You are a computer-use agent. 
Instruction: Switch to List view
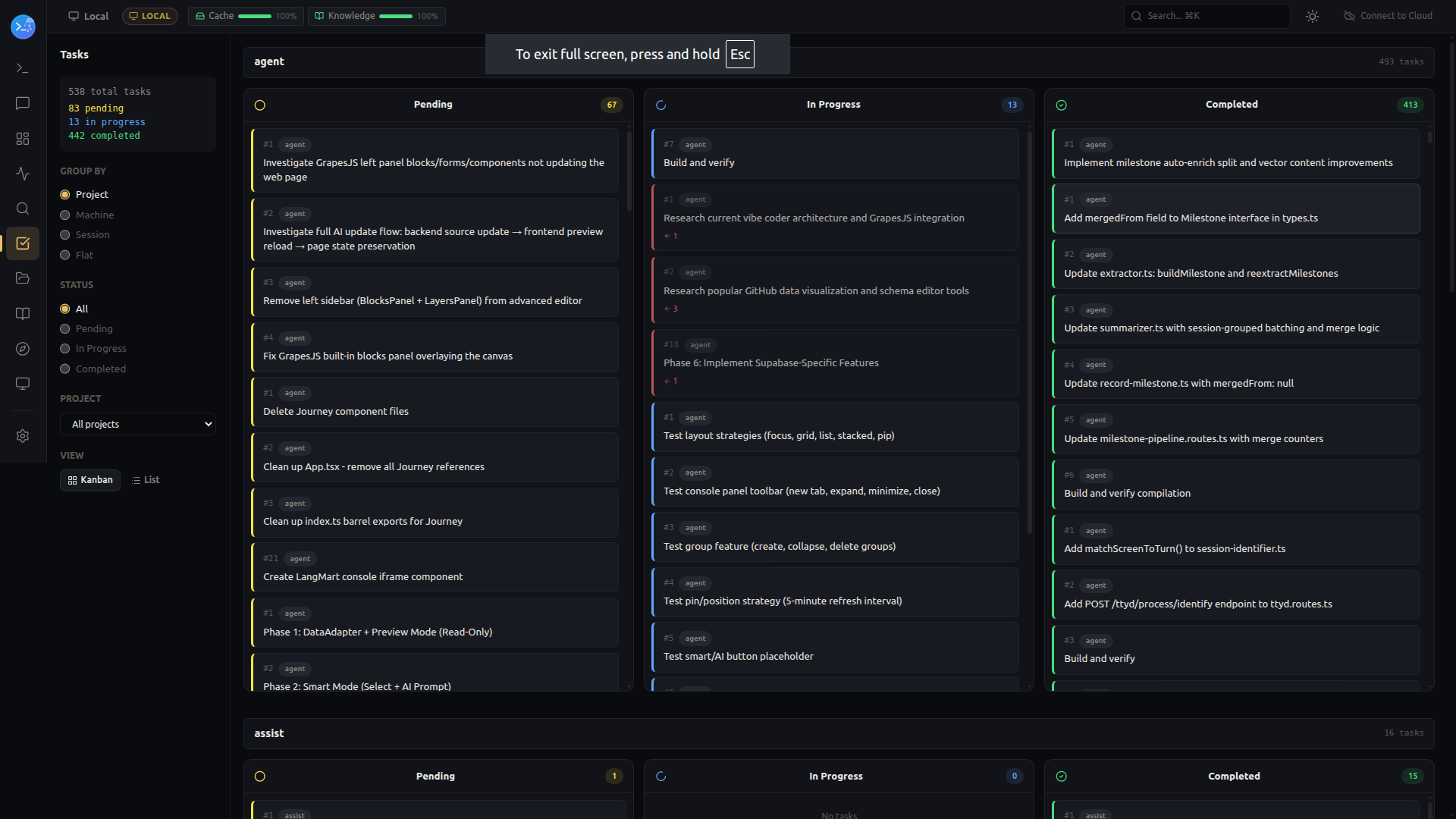pos(146,480)
